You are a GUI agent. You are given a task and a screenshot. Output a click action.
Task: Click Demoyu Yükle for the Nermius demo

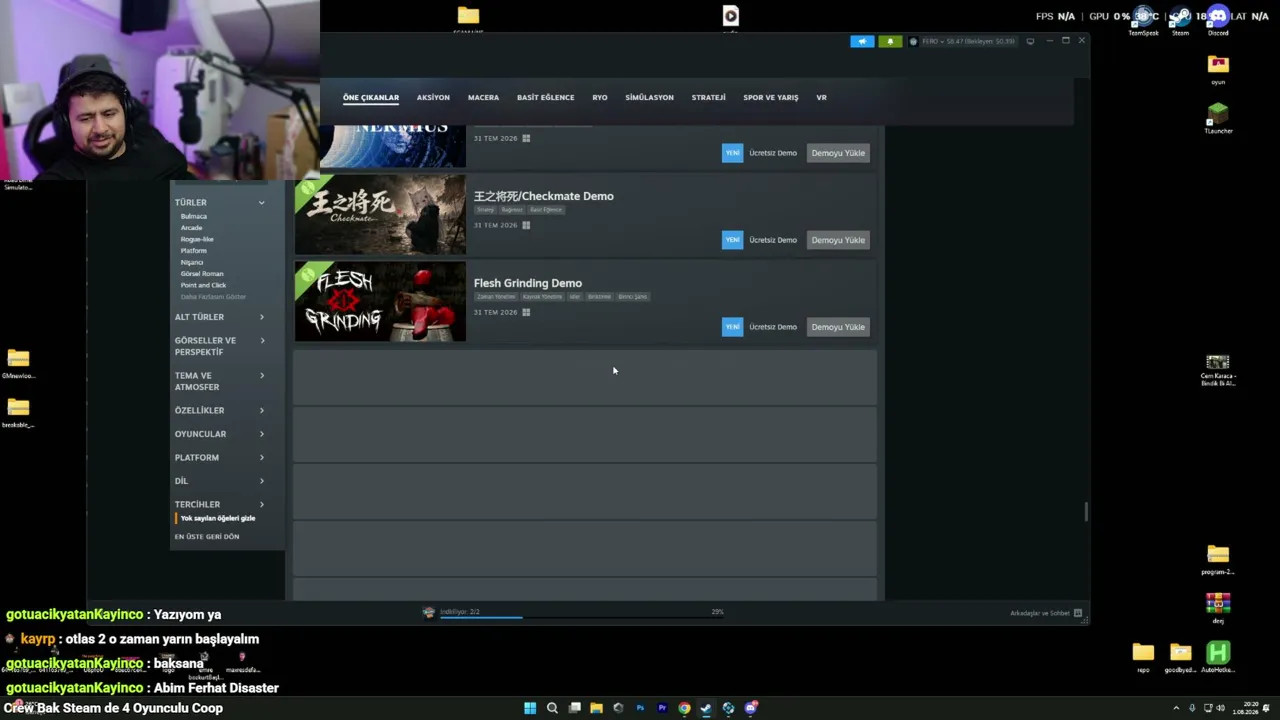(838, 153)
